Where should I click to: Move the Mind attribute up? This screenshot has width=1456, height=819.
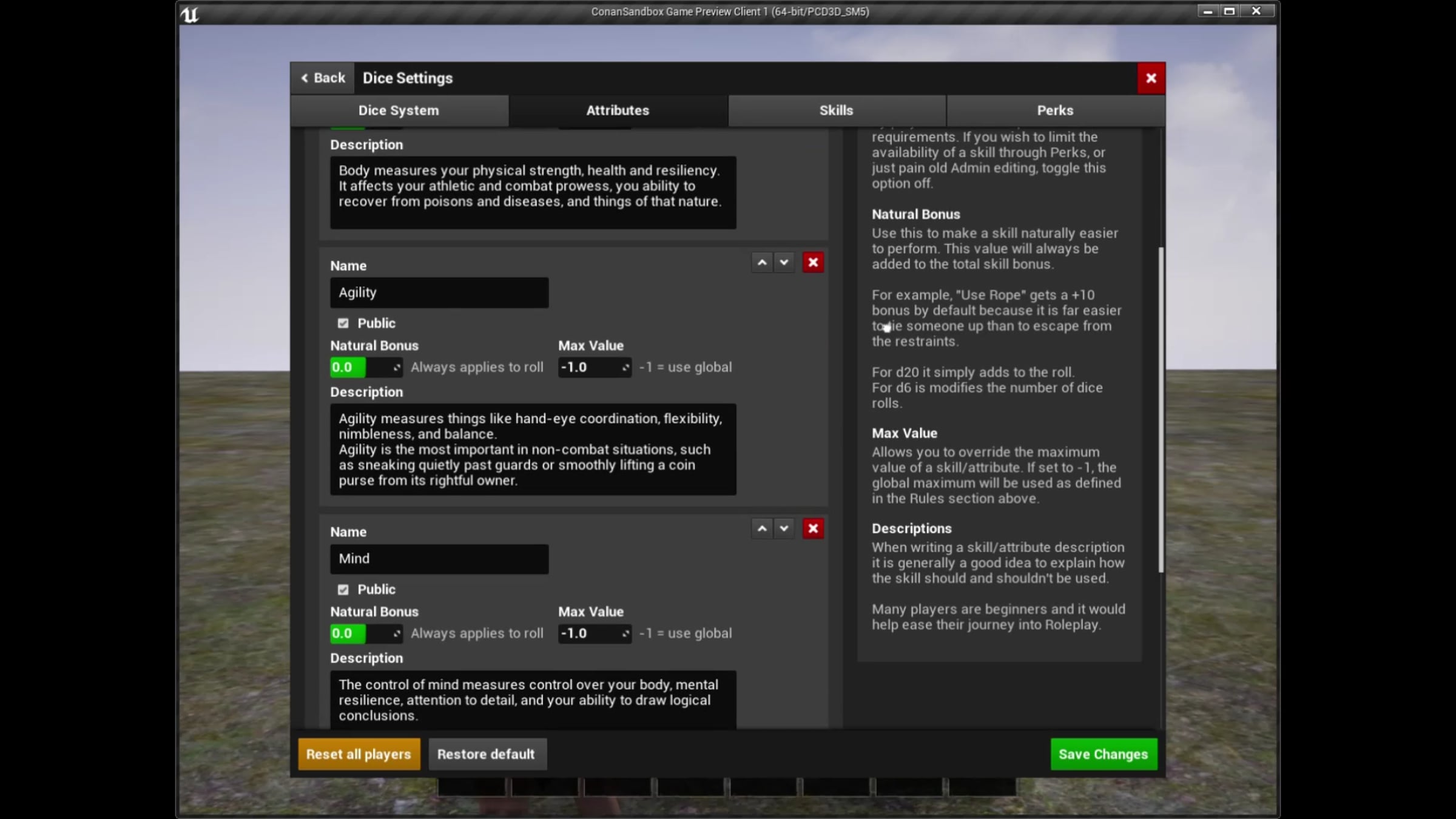point(762,529)
